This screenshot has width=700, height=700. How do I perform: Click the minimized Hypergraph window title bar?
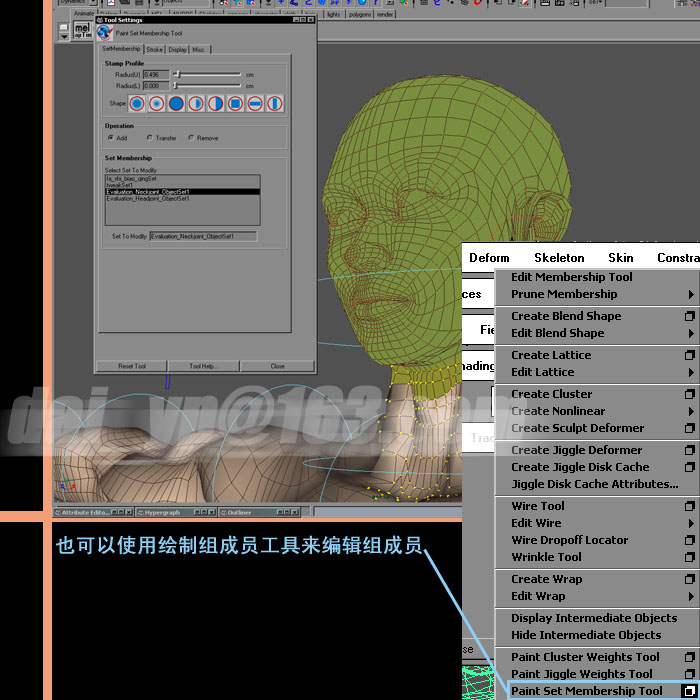pyautogui.click(x=176, y=512)
